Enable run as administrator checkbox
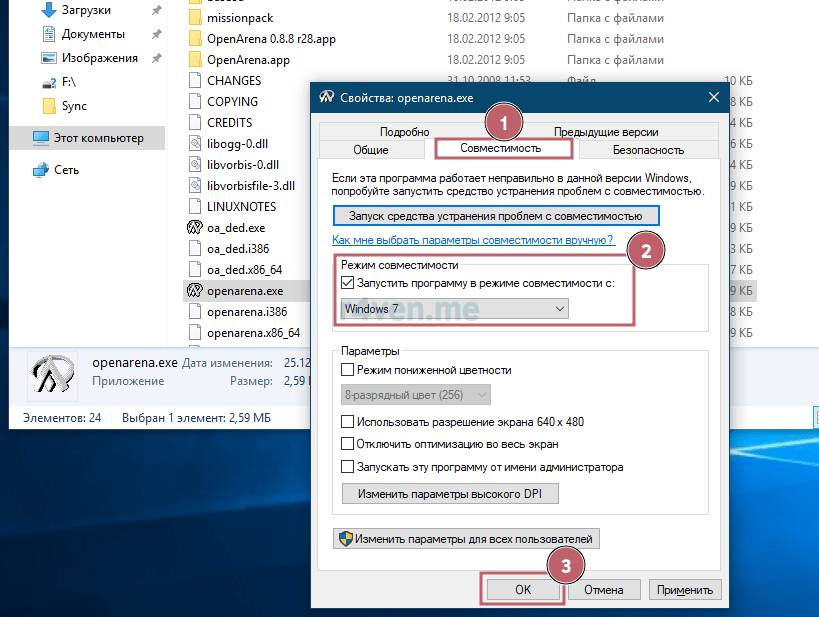819x617 pixels. coord(348,467)
